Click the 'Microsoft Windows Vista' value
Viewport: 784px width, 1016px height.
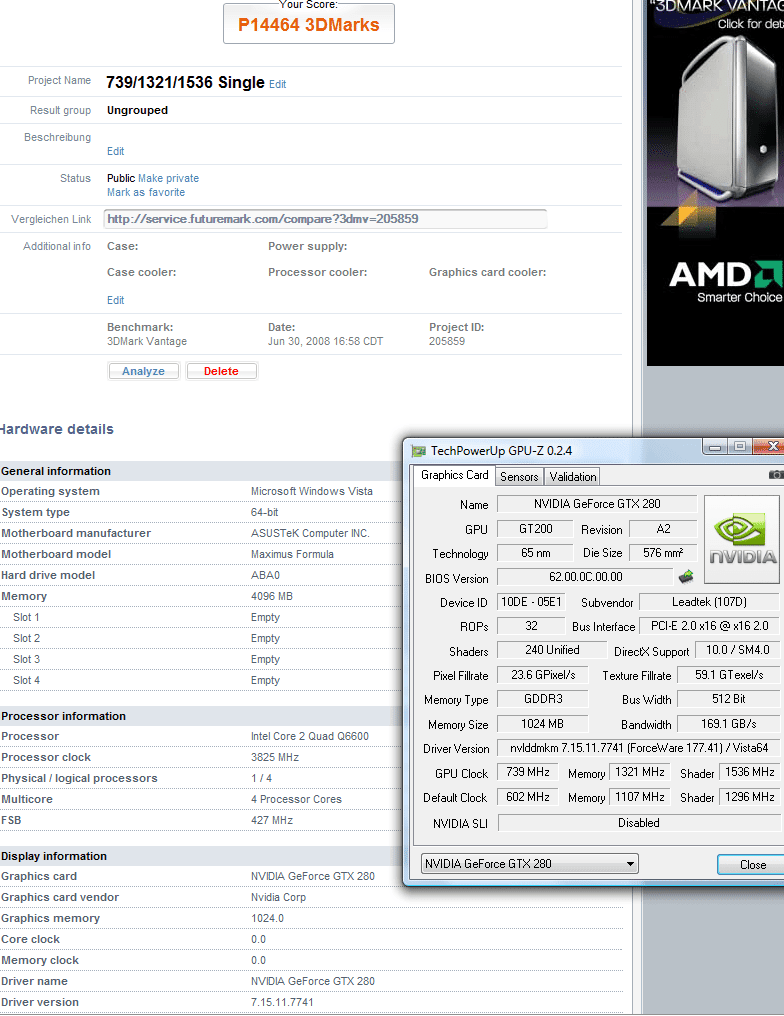click(x=312, y=491)
